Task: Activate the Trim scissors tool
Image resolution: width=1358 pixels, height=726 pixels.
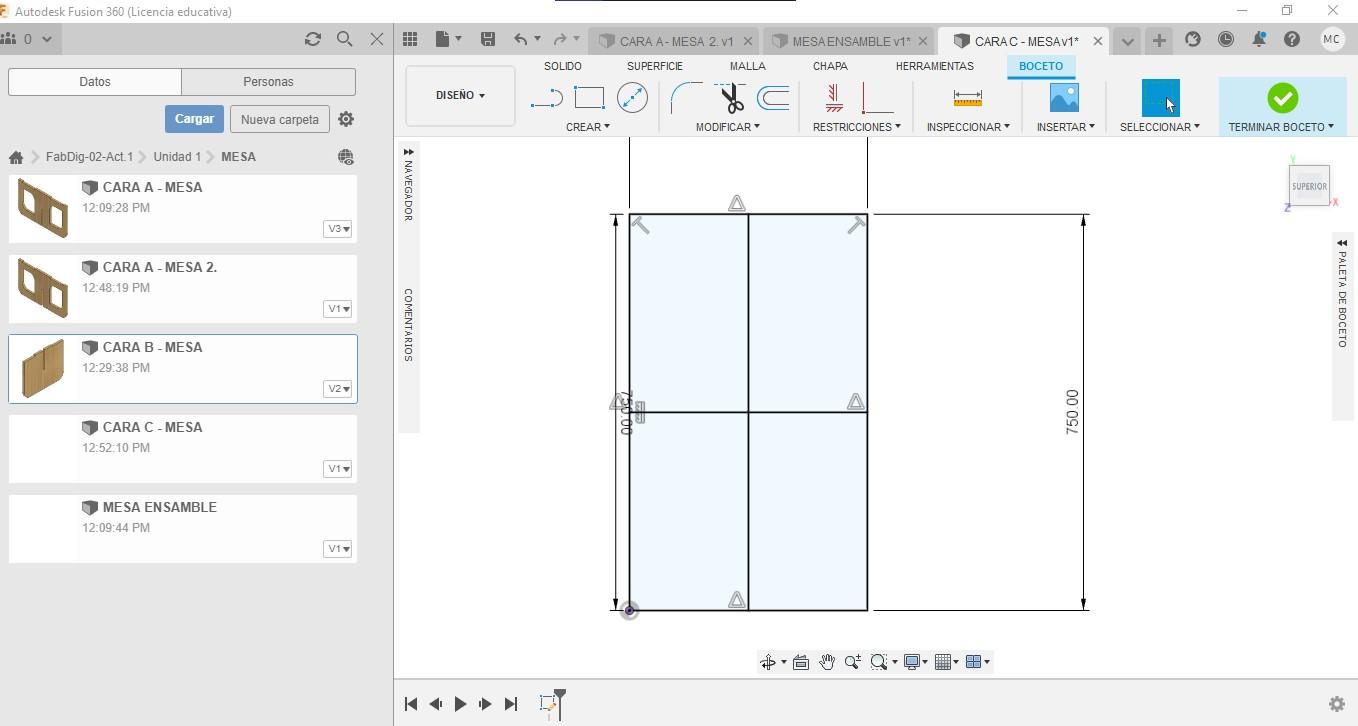Action: (x=732, y=98)
